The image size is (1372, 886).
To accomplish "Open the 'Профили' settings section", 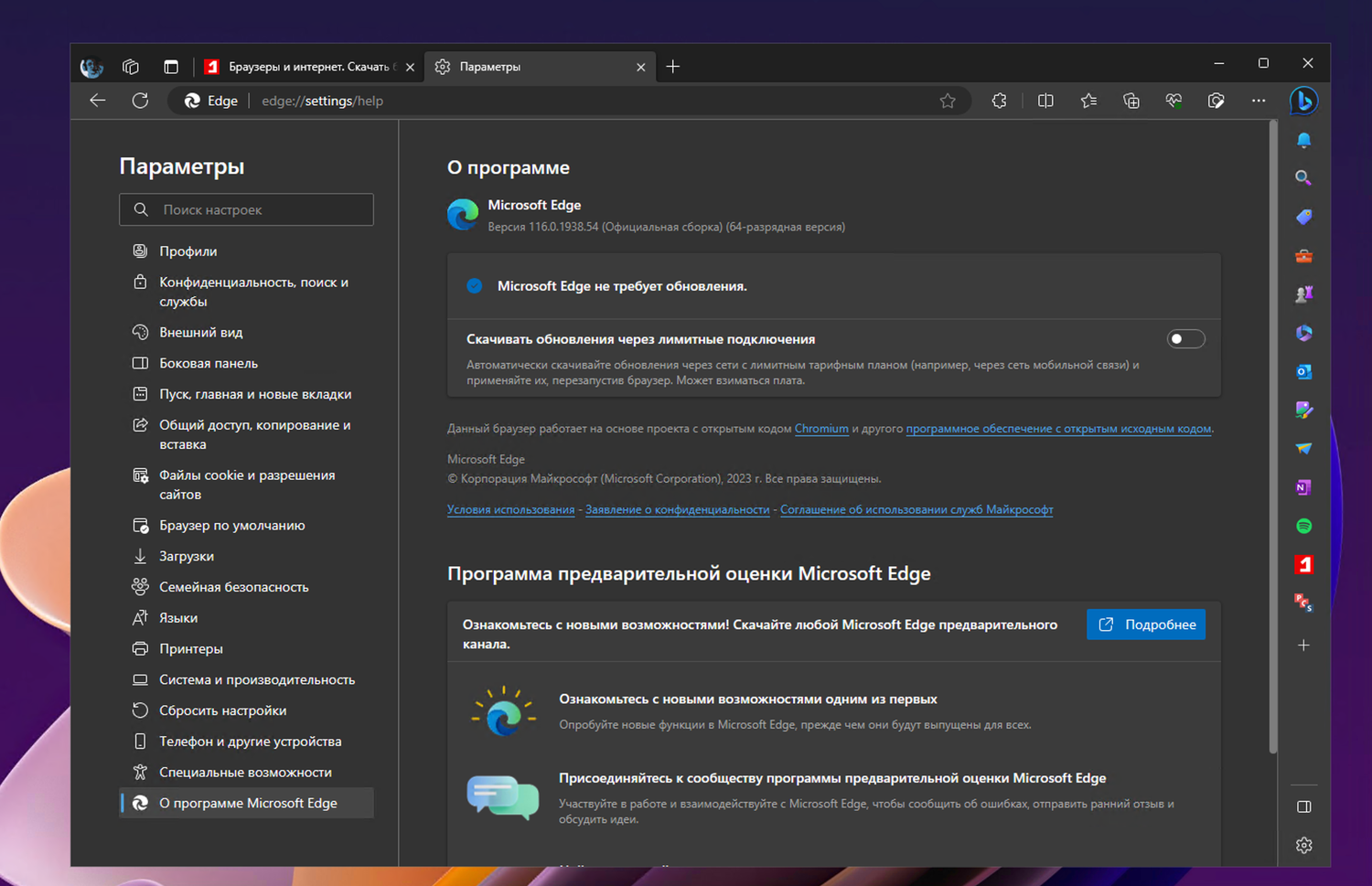I will 246,251.
